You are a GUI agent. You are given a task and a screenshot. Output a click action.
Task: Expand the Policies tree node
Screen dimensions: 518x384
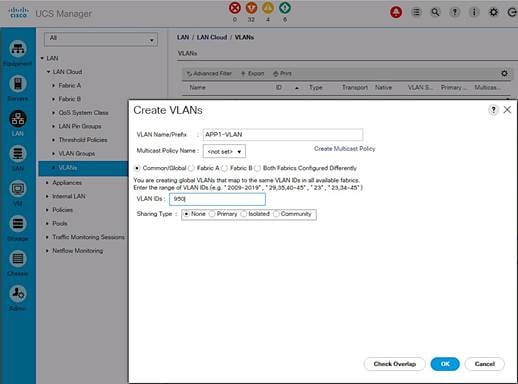coord(47,210)
